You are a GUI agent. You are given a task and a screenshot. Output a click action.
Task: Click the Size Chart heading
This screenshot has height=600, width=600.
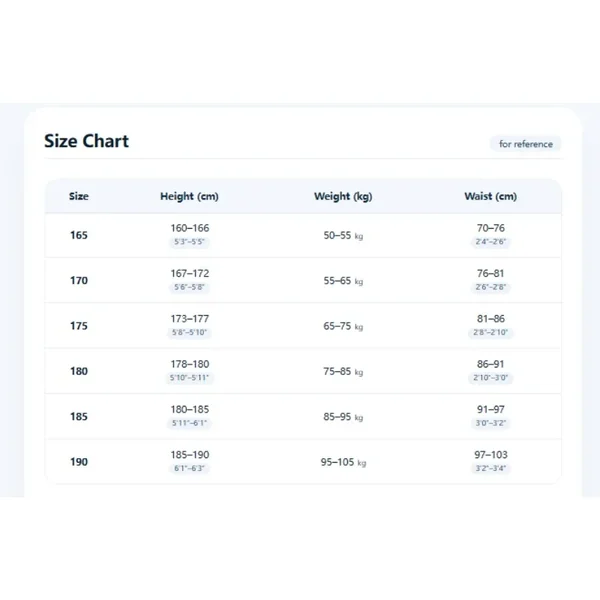(86, 141)
